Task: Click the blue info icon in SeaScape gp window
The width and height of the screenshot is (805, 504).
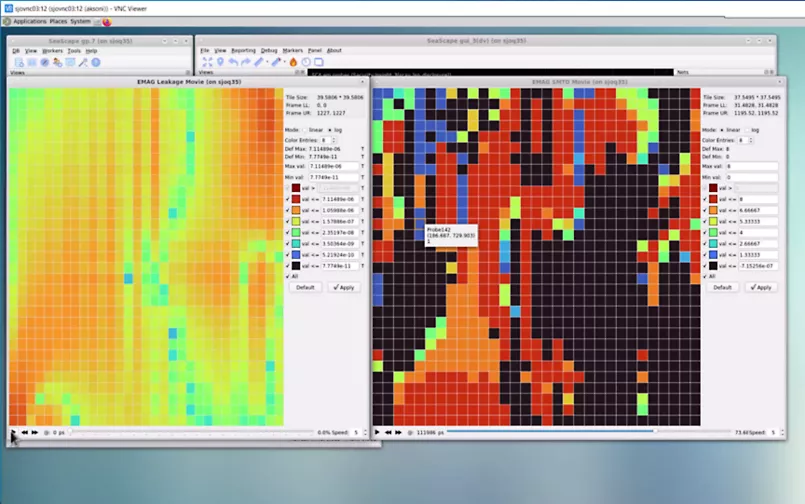Action: click(x=96, y=62)
